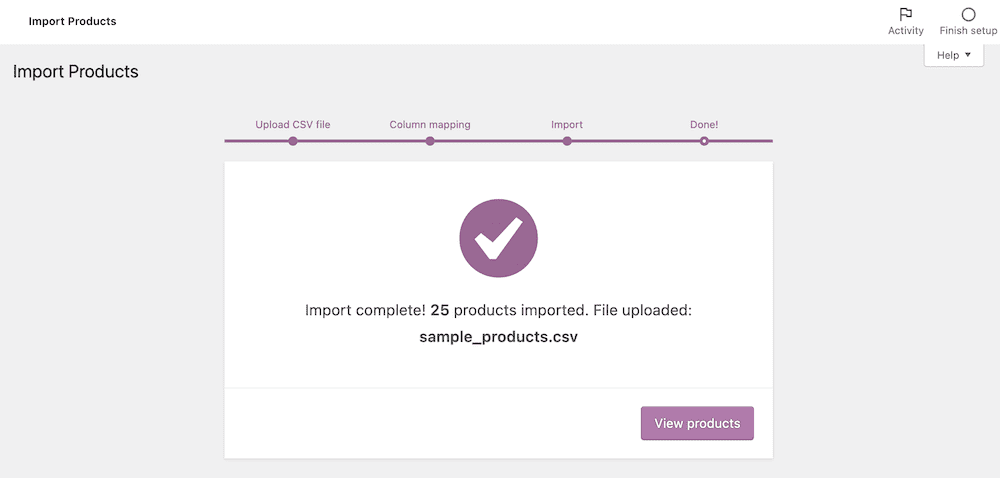This screenshot has height=478, width=1000.
Task: Click the Finish setup circle icon
Action: pos(968,14)
